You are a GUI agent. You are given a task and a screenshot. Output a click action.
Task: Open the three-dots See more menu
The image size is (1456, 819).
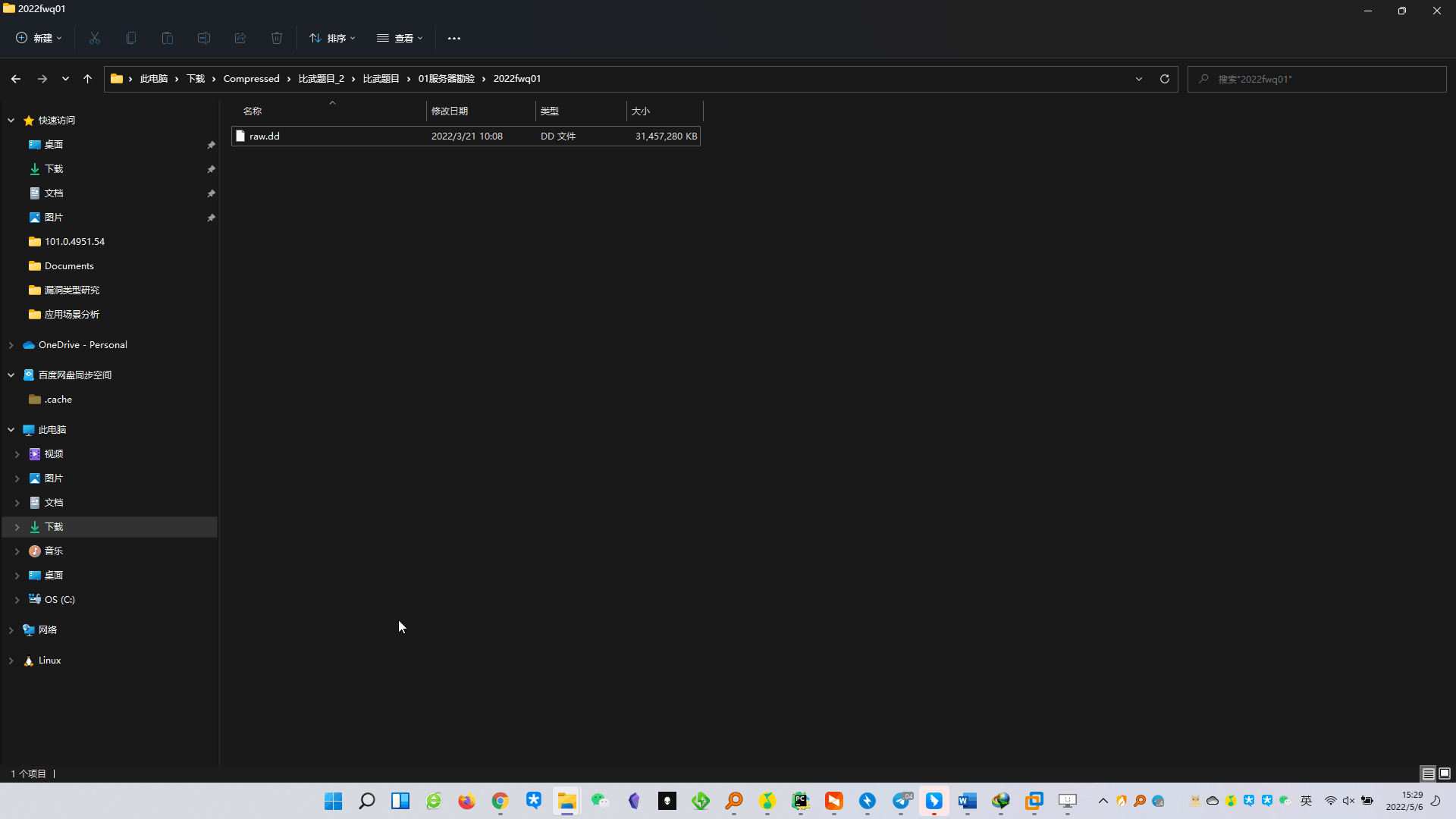(x=454, y=38)
